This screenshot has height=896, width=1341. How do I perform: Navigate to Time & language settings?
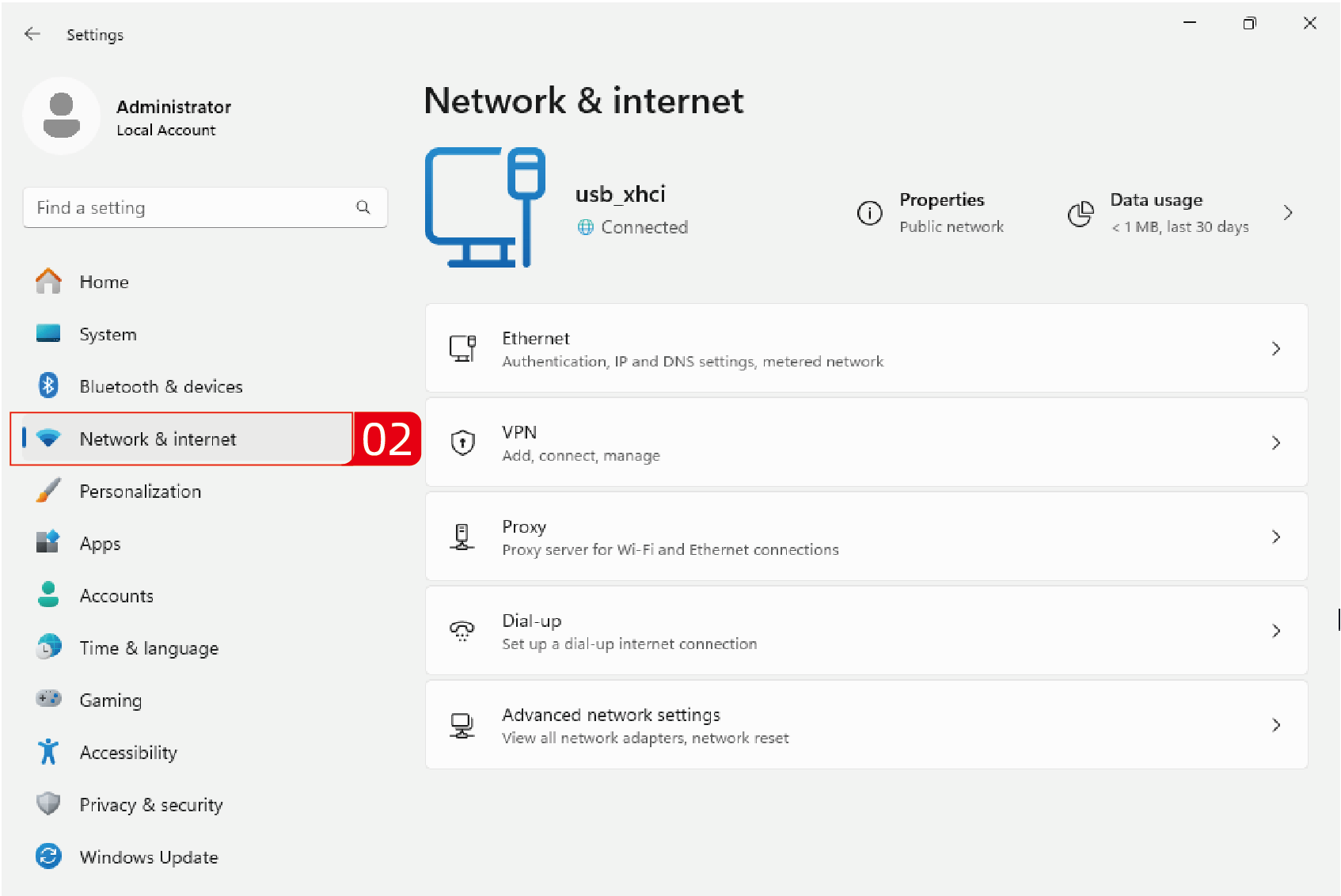tap(149, 648)
